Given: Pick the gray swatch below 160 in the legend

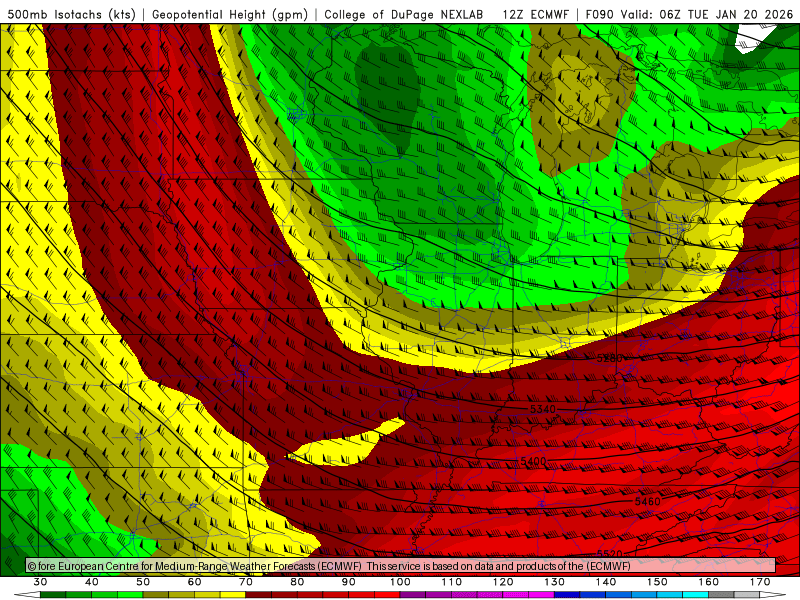Looking at the screenshot, I should tap(721, 595).
